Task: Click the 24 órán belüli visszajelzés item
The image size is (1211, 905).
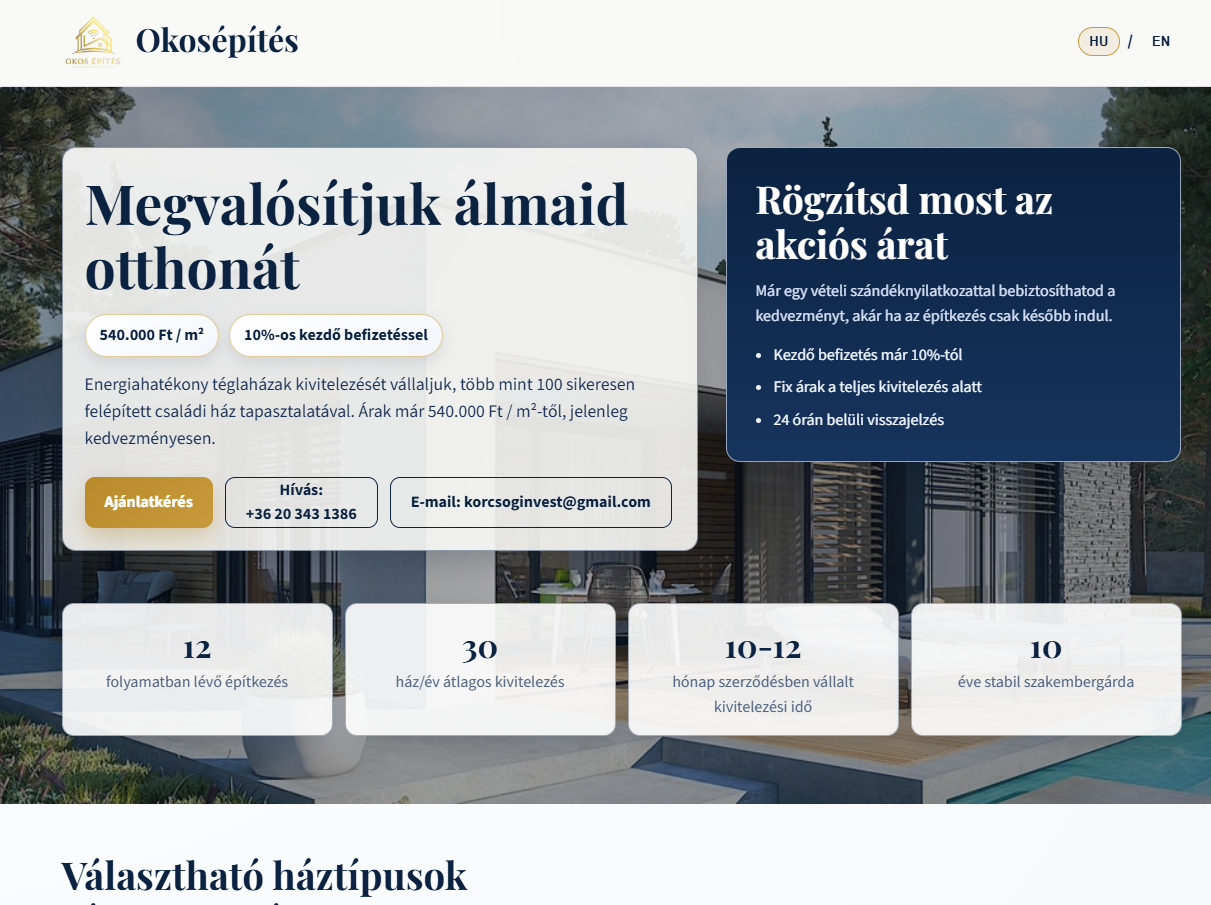Action: 858,420
